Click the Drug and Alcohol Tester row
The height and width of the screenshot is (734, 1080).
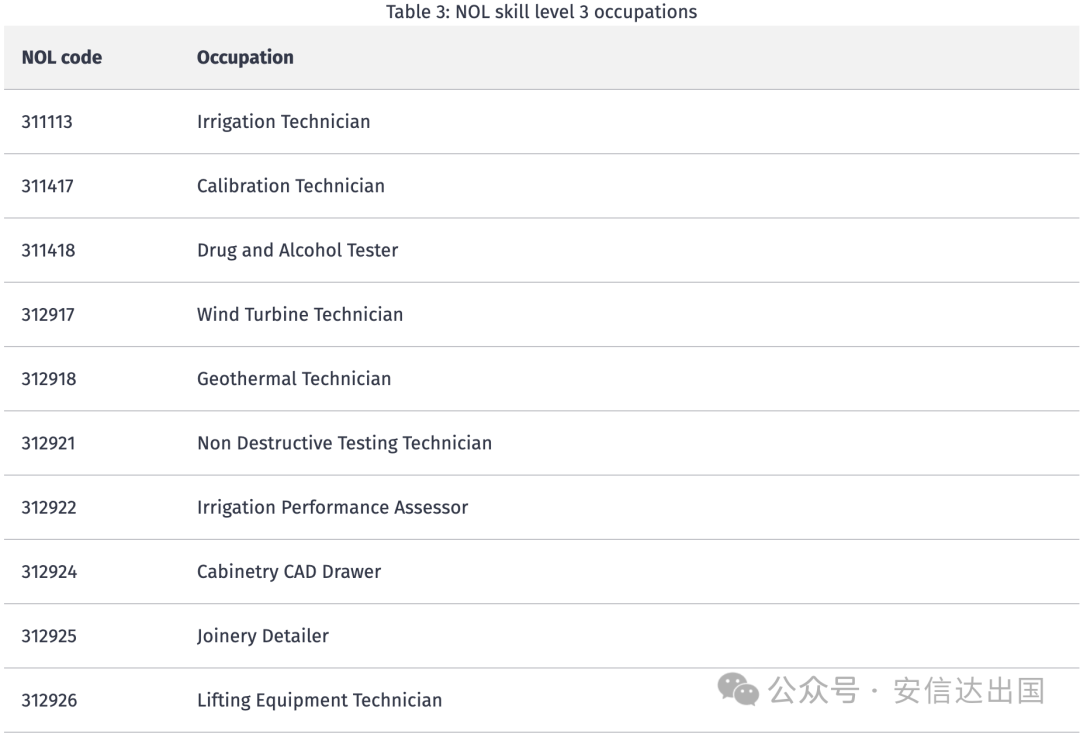(x=297, y=250)
